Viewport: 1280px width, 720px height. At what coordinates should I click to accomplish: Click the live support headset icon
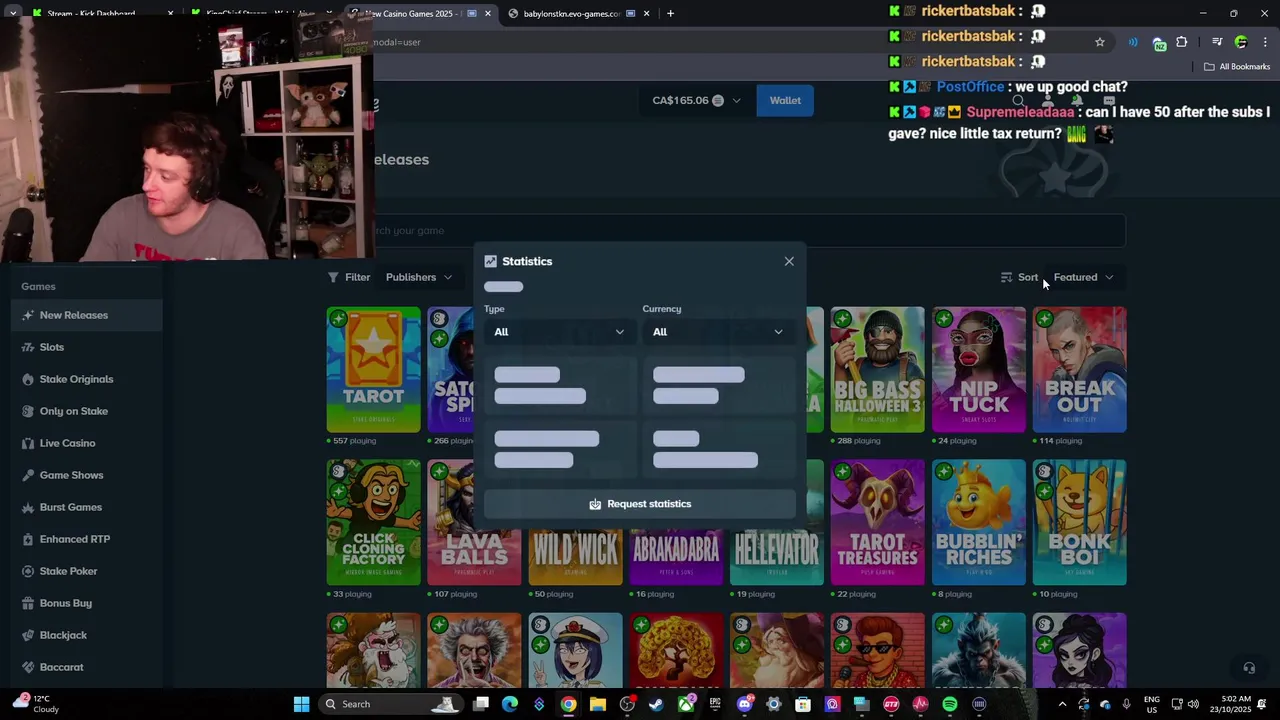1249,668
